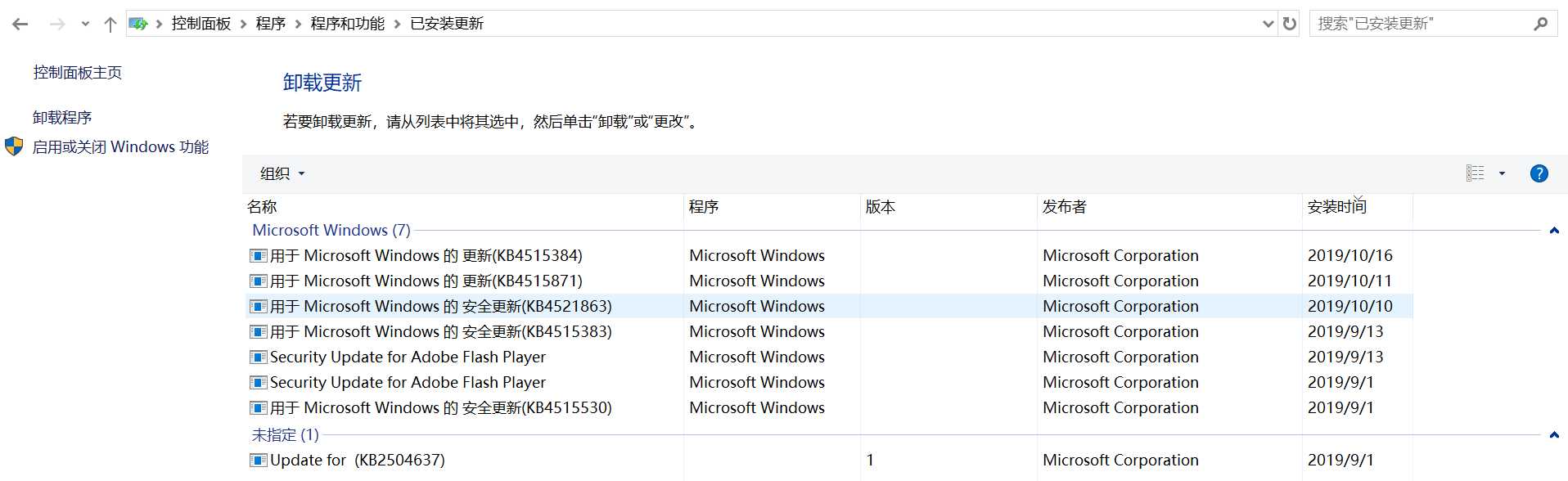The width and height of the screenshot is (1568, 481).
Task: Navigate to 控制面板 breadcrumb
Action: (x=201, y=24)
